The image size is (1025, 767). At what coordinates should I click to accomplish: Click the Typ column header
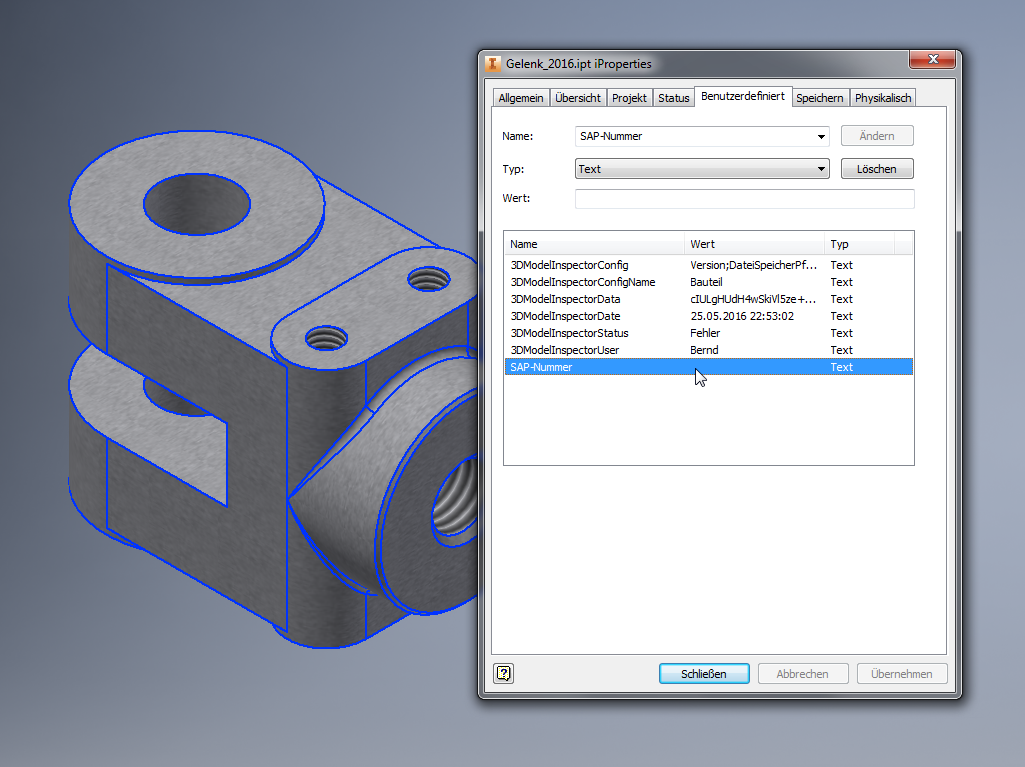[x=859, y=244]
